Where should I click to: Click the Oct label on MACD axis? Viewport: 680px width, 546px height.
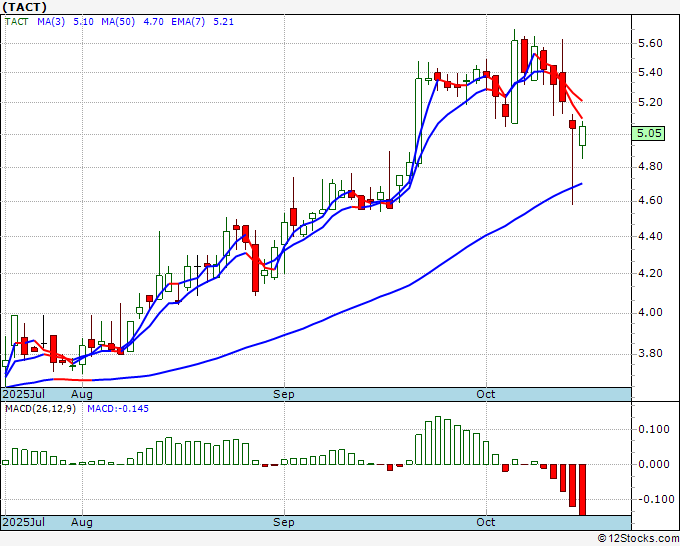(486, 522)
